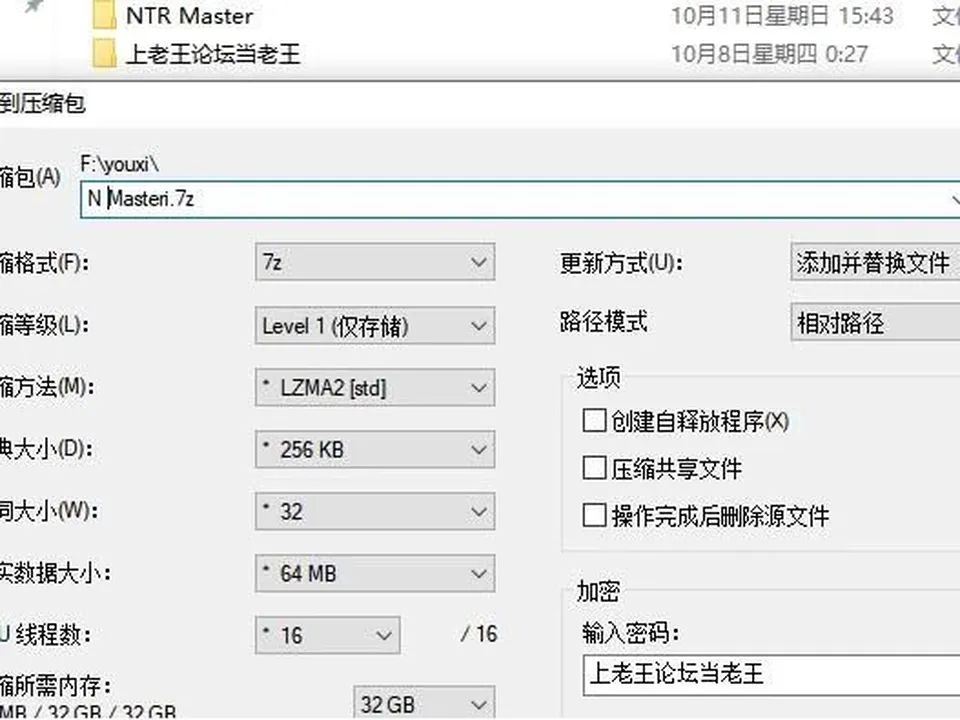The image size is (960, 720).
Task: Click the date 10月8日星期四 0:27
Action: (x=770, y=54)
